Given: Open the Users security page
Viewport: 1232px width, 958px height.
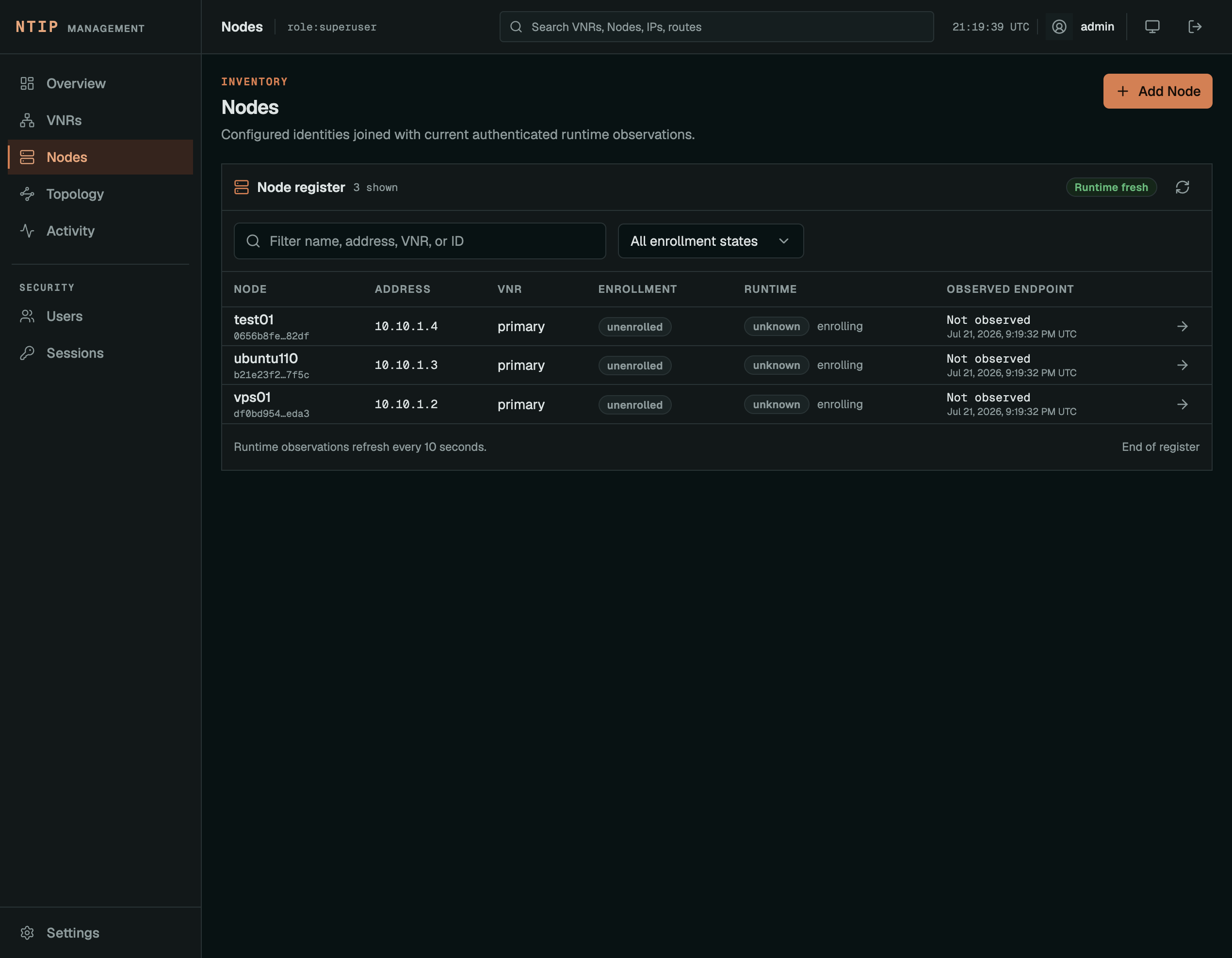Looking at the screenshot, I should [100, 316].
